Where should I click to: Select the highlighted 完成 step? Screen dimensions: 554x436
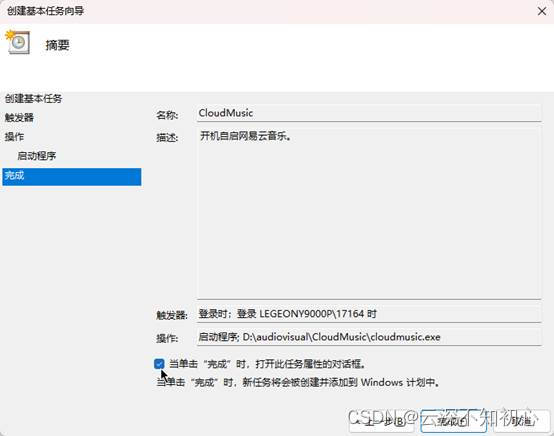(72, 177)
